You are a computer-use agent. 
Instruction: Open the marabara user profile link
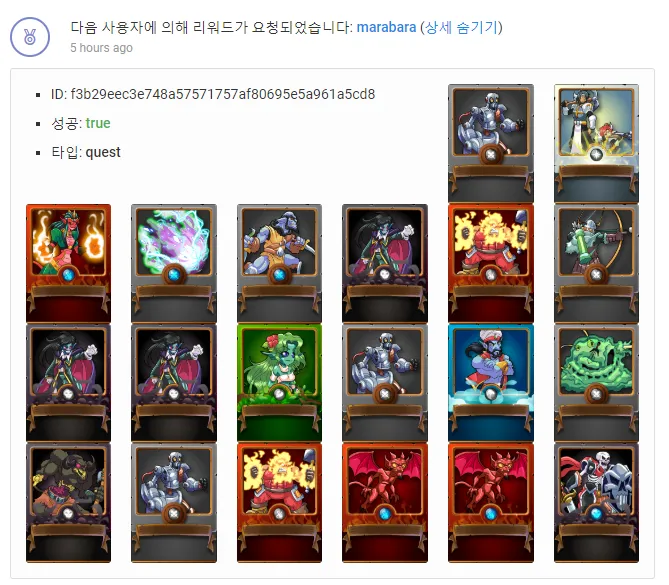tap(386, 27)
